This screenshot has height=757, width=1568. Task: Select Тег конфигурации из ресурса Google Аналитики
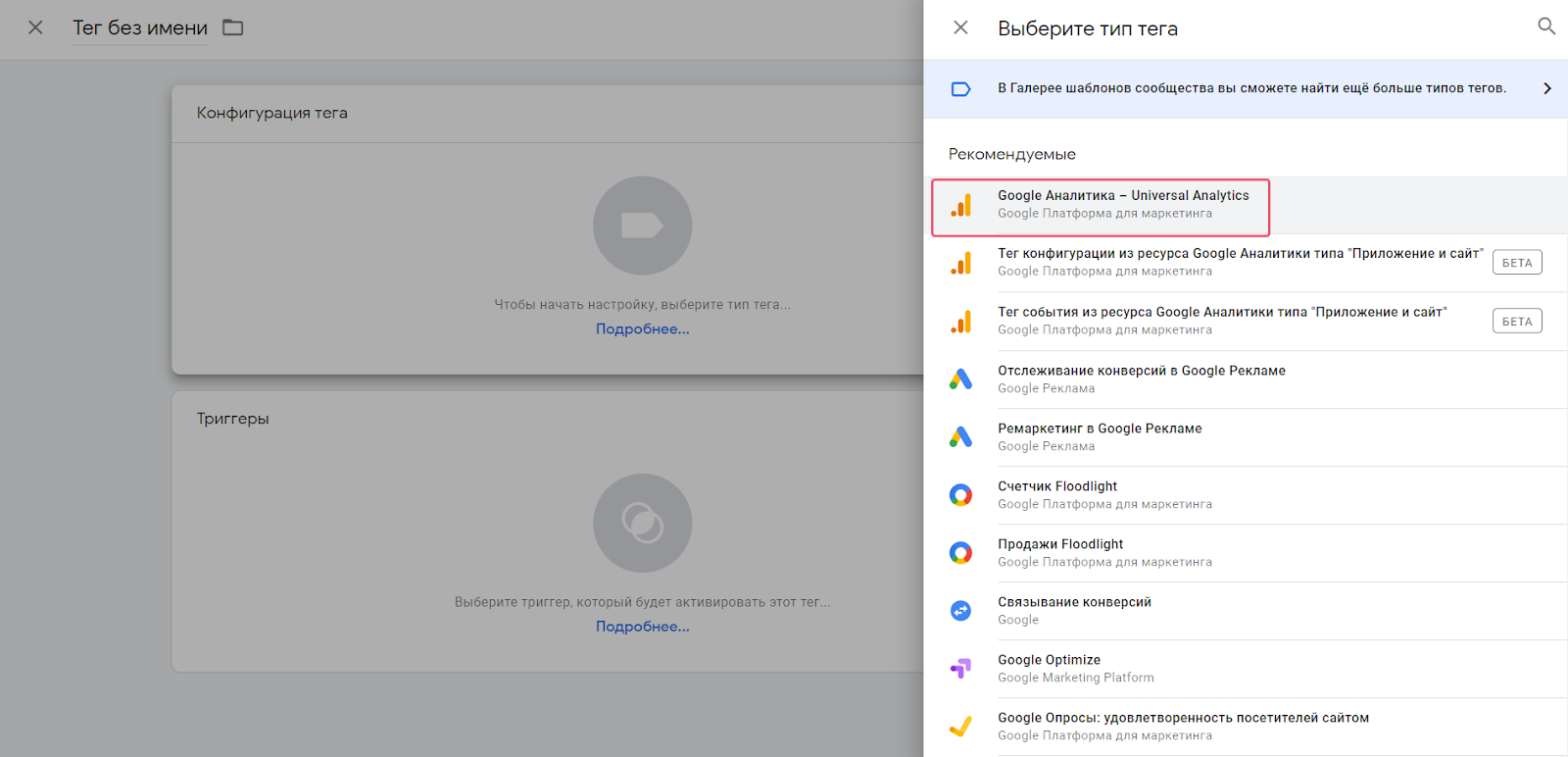[1246, 263]
